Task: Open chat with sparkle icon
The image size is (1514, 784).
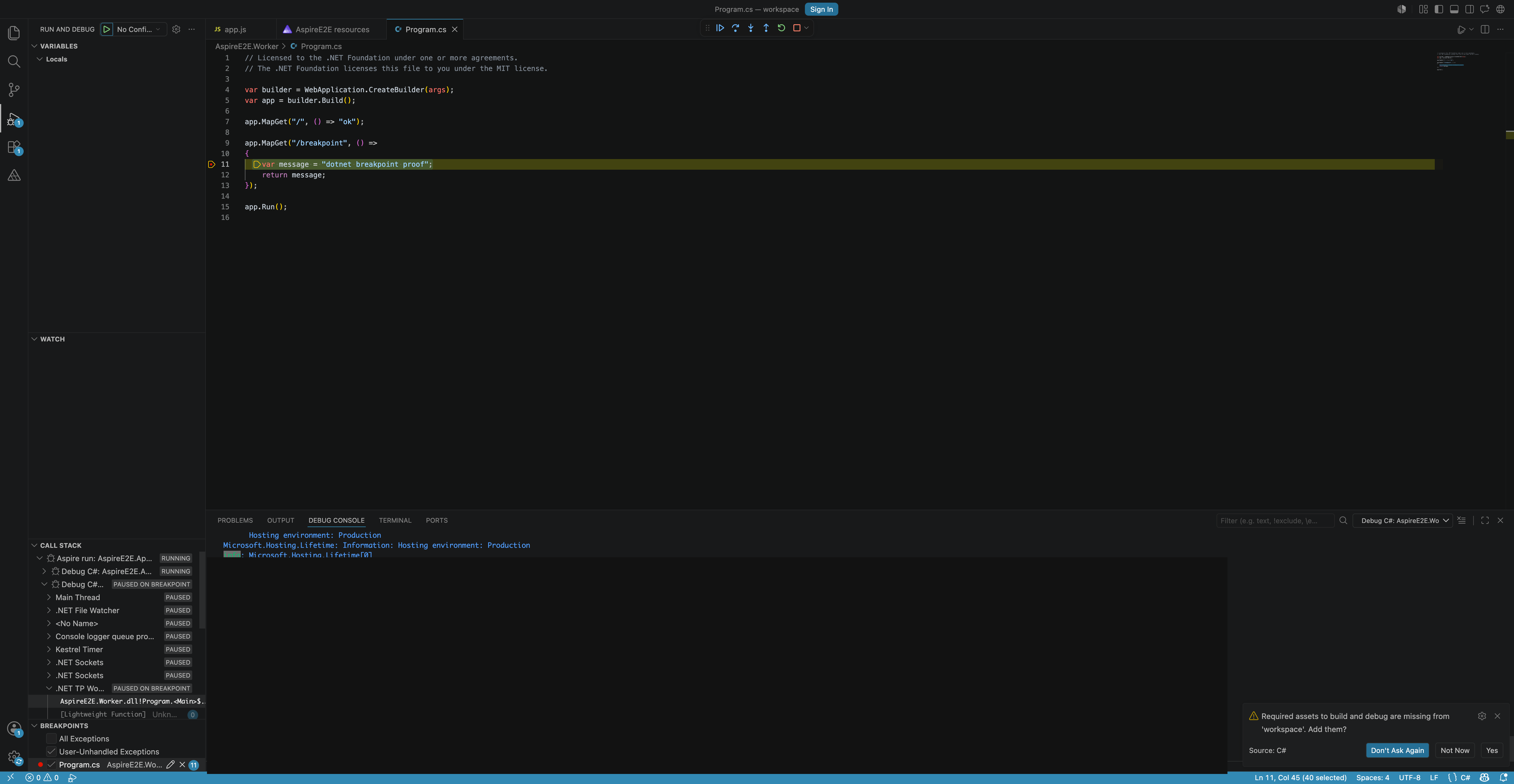Action: [1485, 9]
